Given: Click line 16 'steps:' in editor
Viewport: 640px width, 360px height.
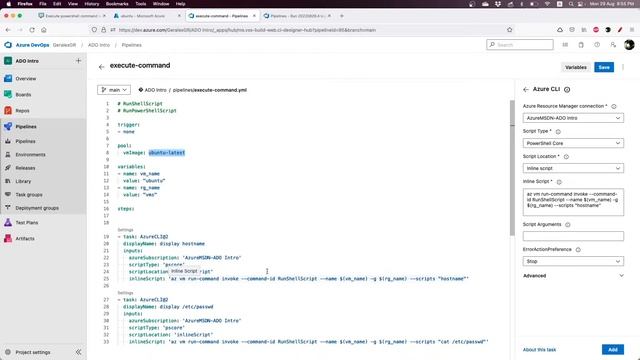Looking at the screenshot, I should [126, 209].
